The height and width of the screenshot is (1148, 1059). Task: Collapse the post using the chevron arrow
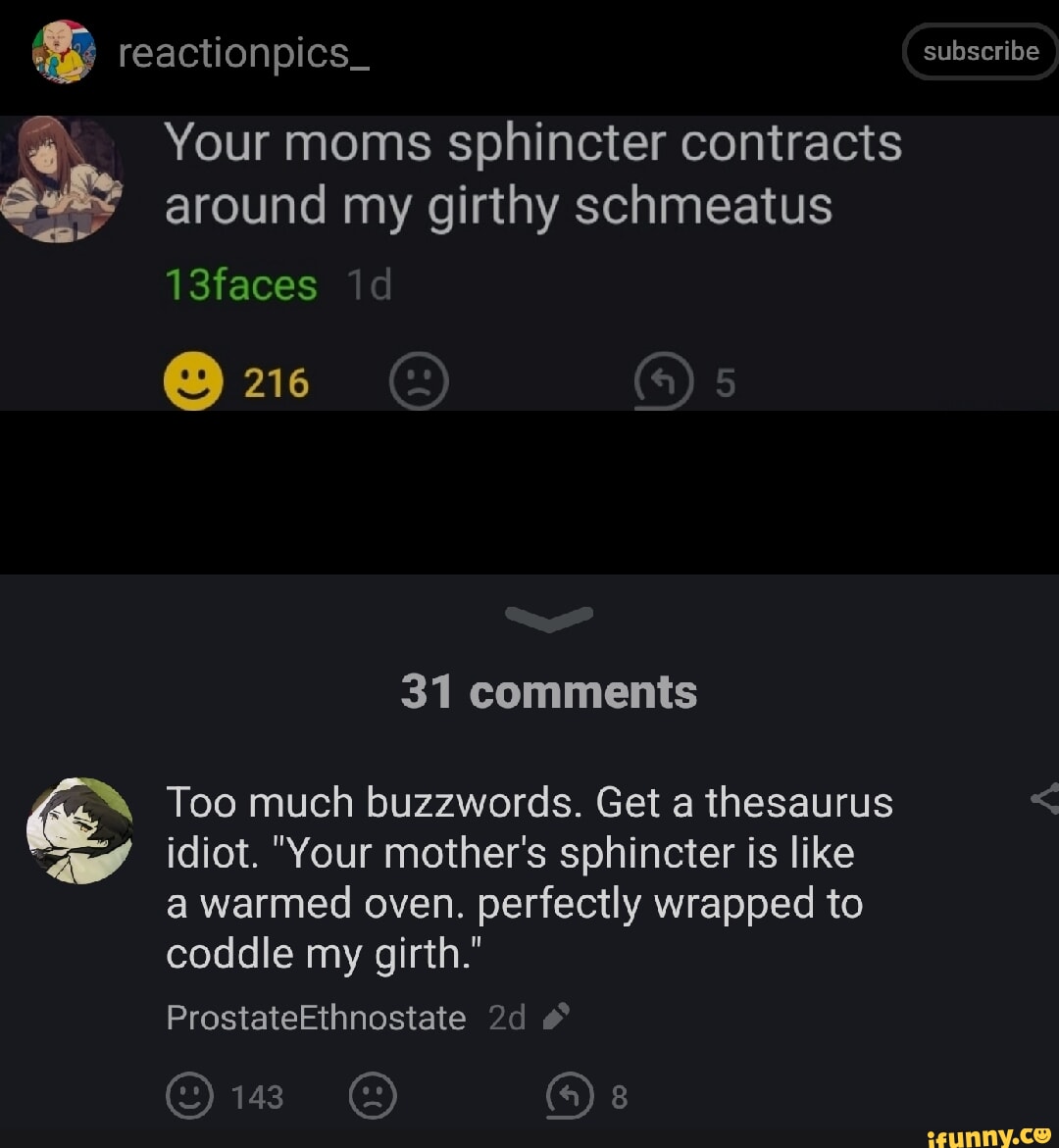click(549, 616)
